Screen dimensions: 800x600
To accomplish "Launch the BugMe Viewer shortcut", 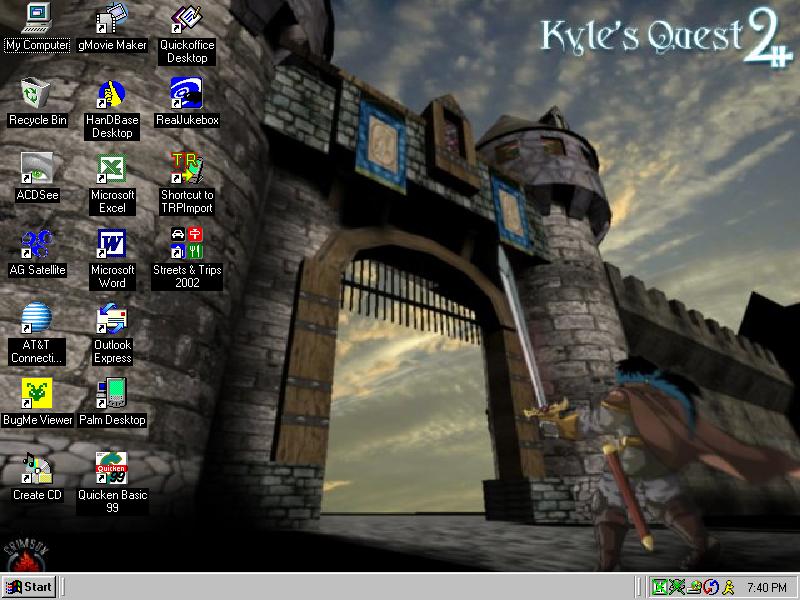I will tap(37, 393).
